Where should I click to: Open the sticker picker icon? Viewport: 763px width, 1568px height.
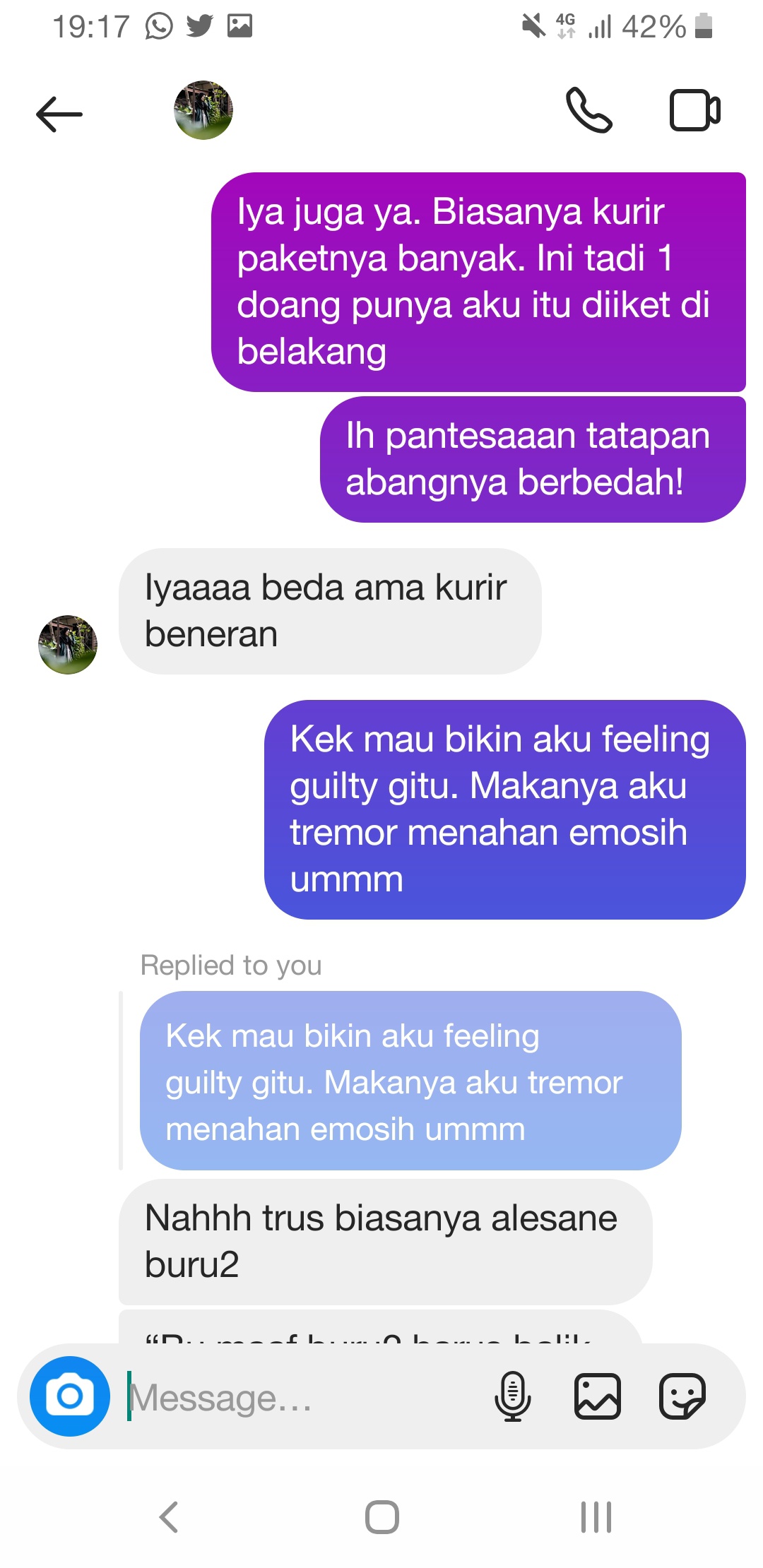pos(682,1396)
